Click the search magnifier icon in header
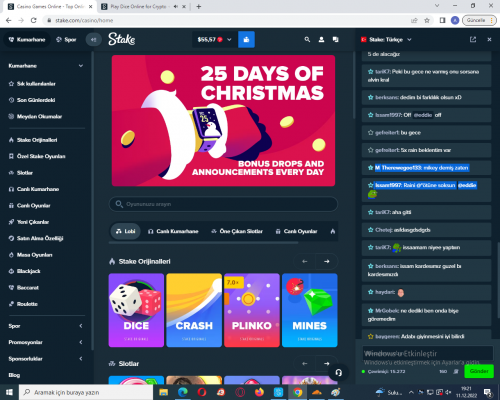 (x=307, y=39)
